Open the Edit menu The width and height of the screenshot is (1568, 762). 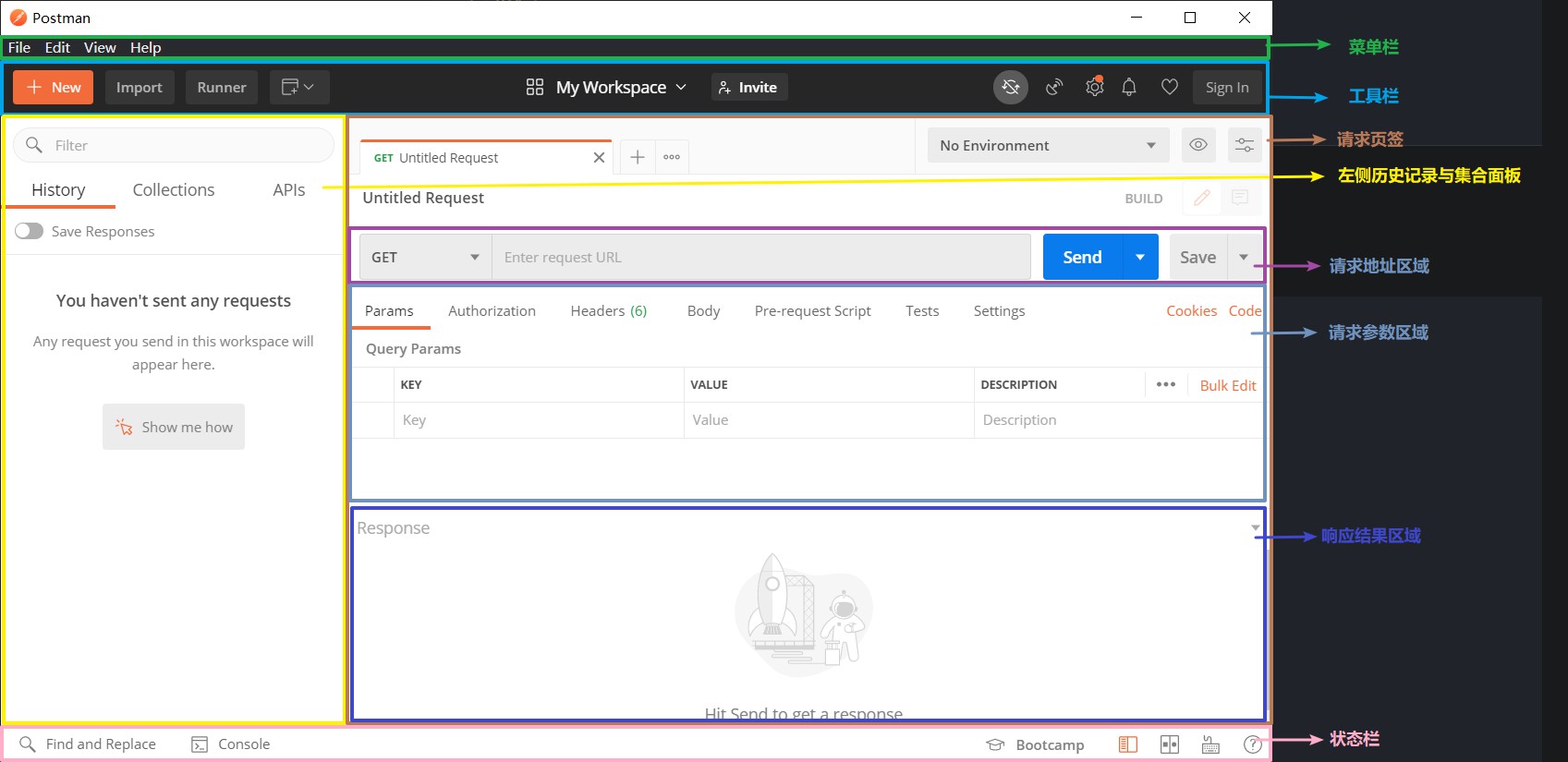(57, 47)
